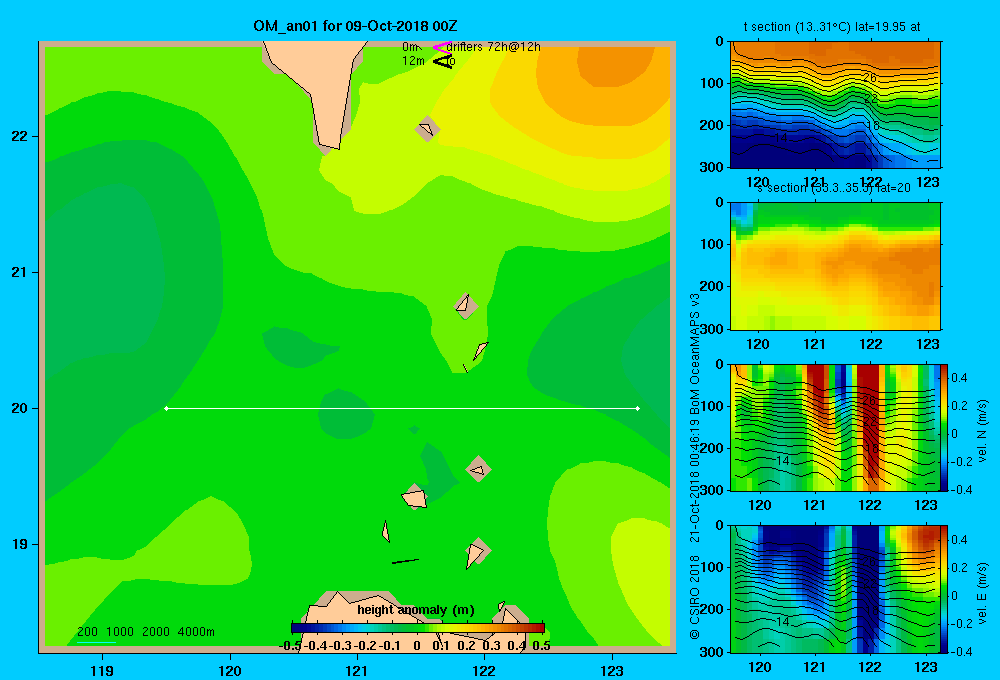The height and width of the screenshot is (680, 1000).
Task: Click the CSIRO BoM OceanMAPS v3 credit text
Action: click(695, 466)
